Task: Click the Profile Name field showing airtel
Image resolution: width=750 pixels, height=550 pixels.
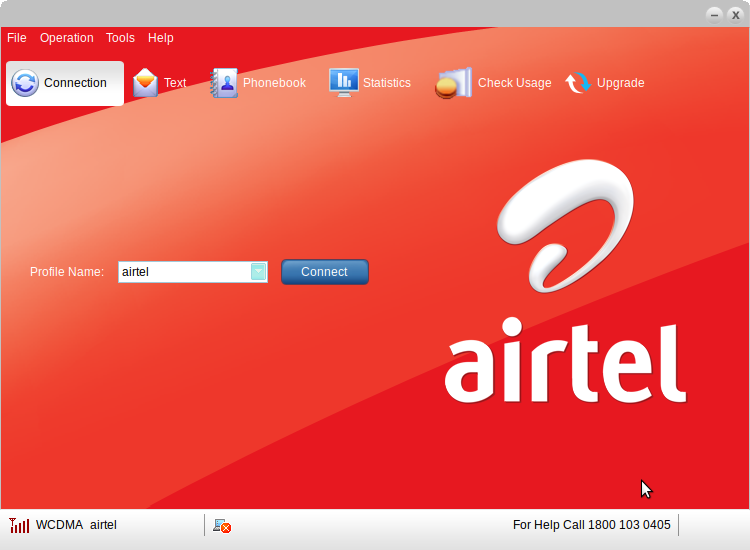Action: pos(193,272)
